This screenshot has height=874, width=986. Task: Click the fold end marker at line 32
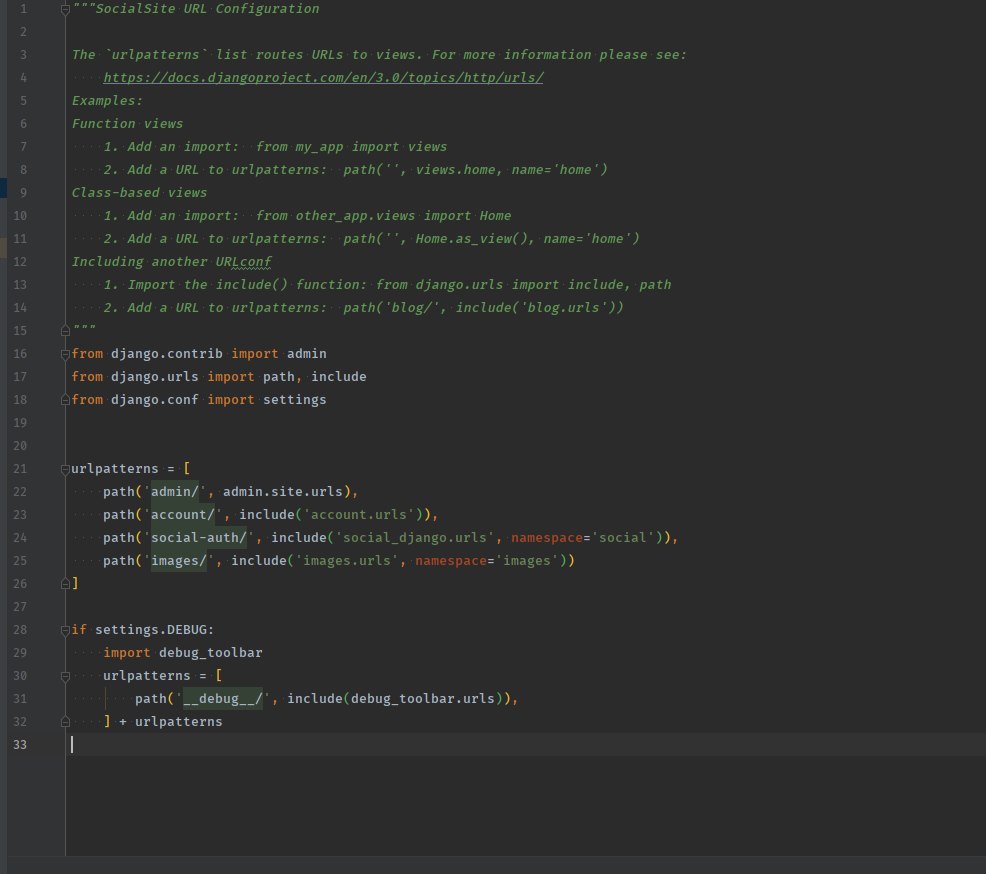point(65,722)
